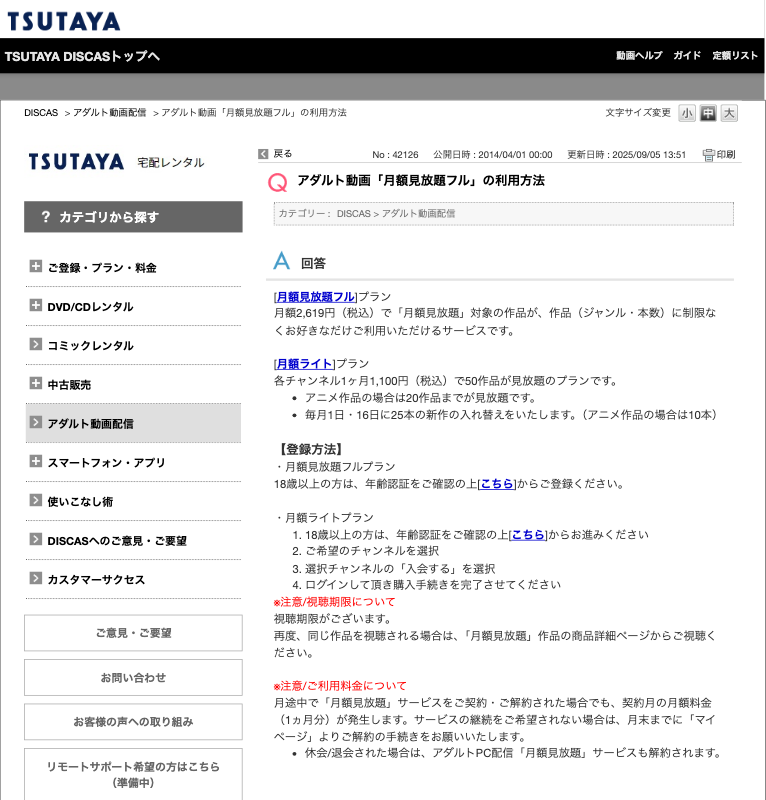Image resolution: width=766 pixels, height=800 pixels.
Task: Click the pink Q question icon
Action: (278, 182)
